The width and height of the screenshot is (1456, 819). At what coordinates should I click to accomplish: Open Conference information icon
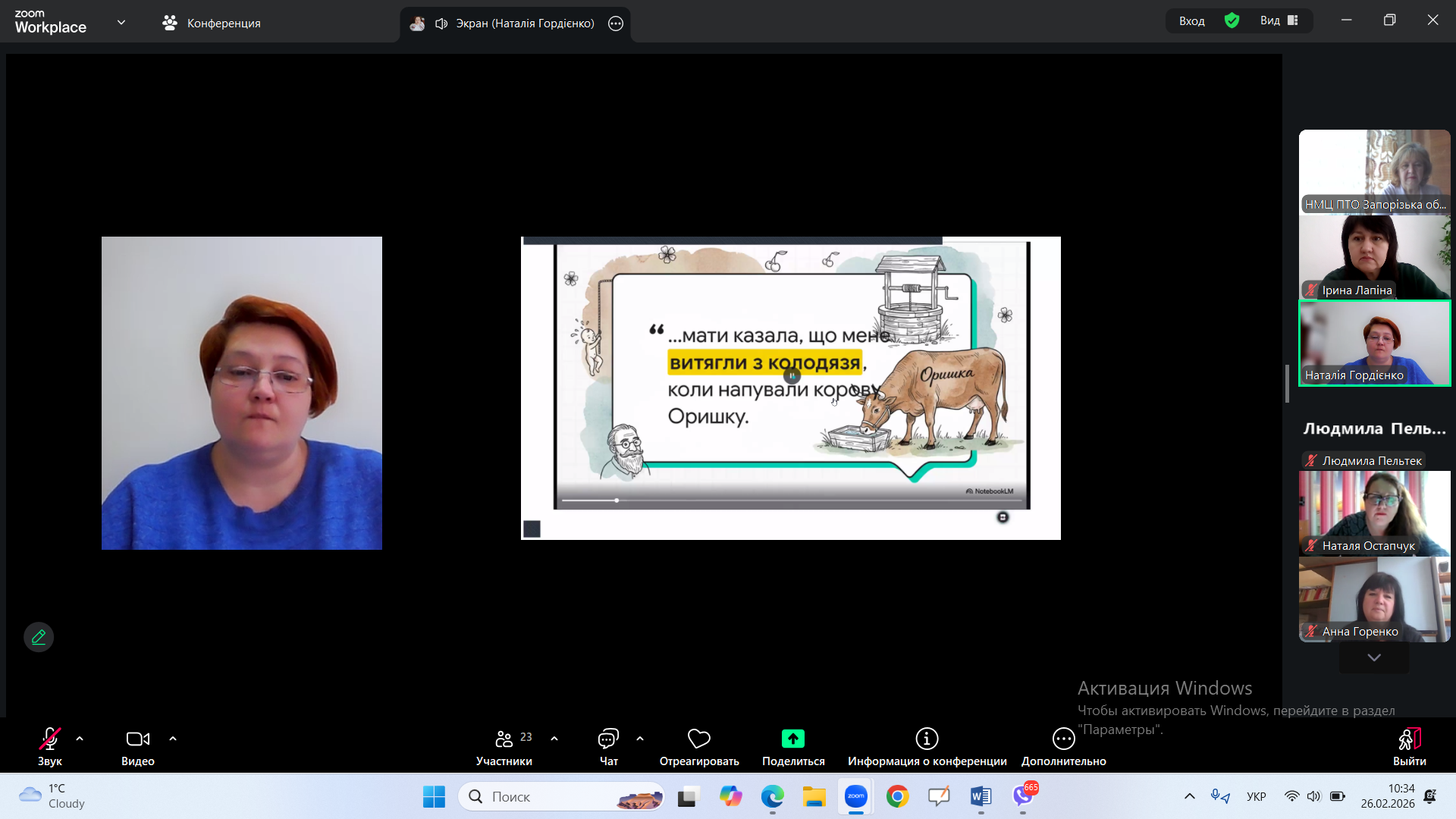(927, 739)
